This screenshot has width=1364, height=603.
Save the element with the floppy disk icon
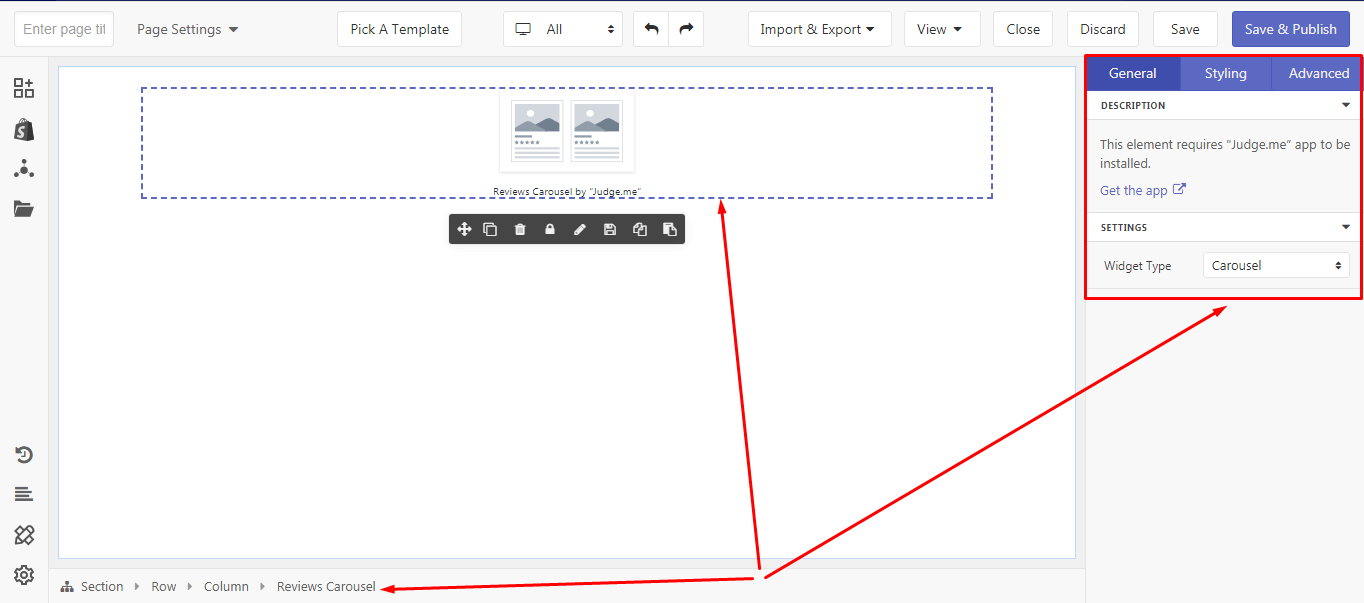click(610, 229)
